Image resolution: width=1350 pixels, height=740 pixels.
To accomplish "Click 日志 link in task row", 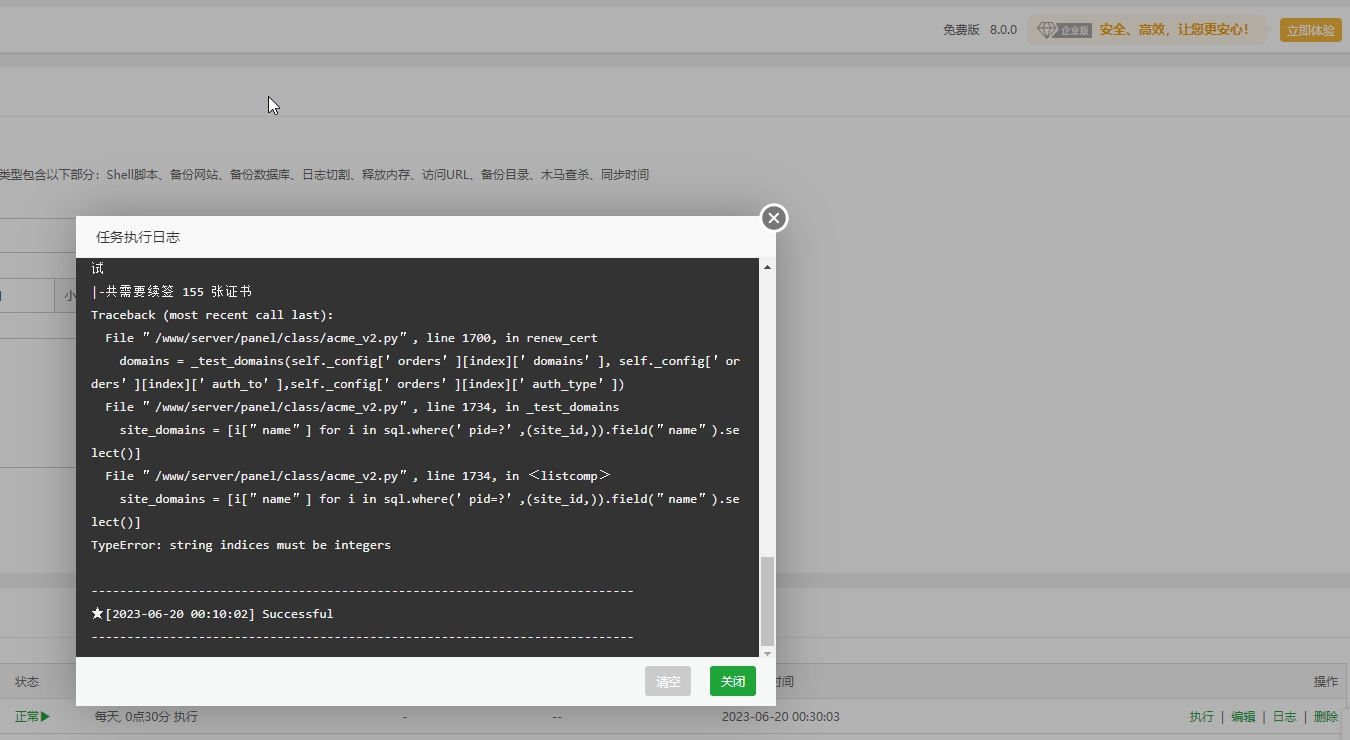I will 1285,717.
